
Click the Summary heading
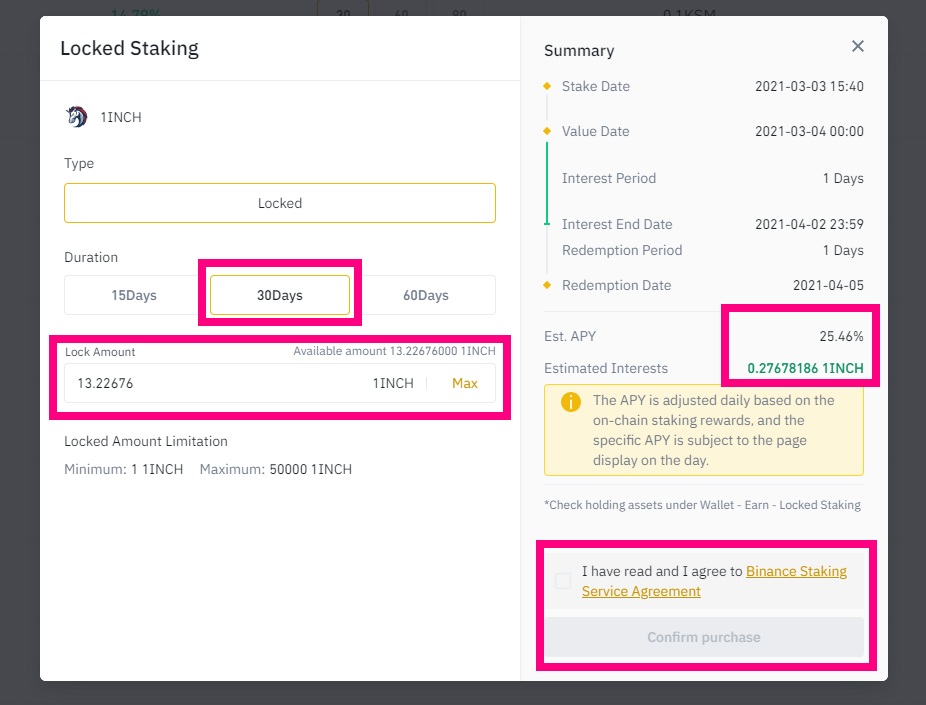tap(579, 51)
